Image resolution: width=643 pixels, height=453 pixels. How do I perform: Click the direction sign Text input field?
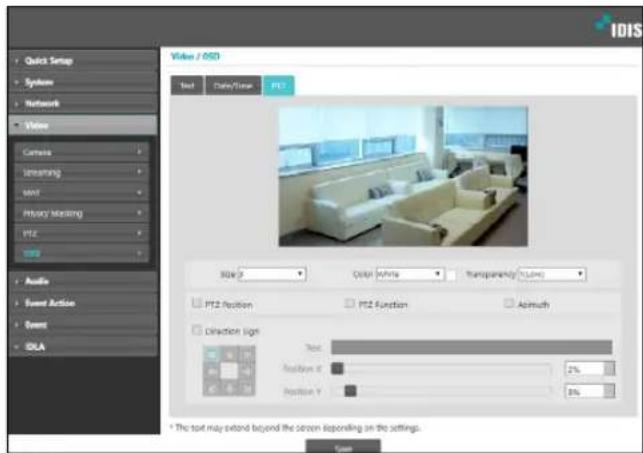472,347
